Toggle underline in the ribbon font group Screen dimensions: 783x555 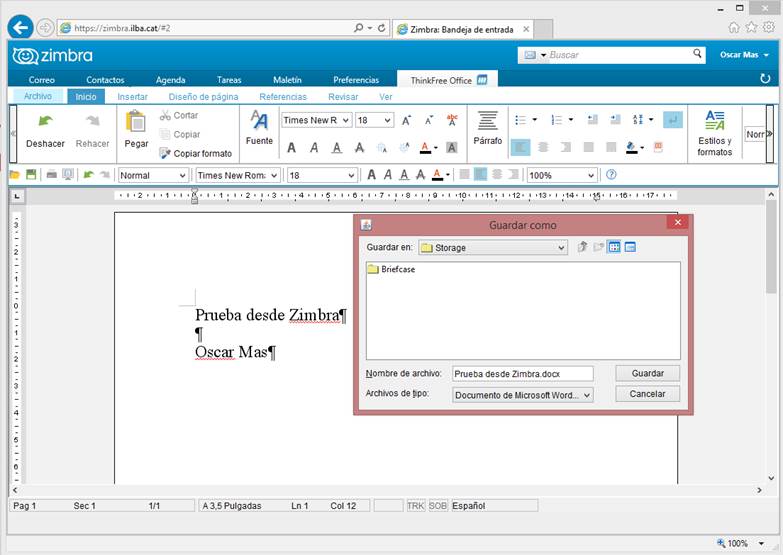337,147
